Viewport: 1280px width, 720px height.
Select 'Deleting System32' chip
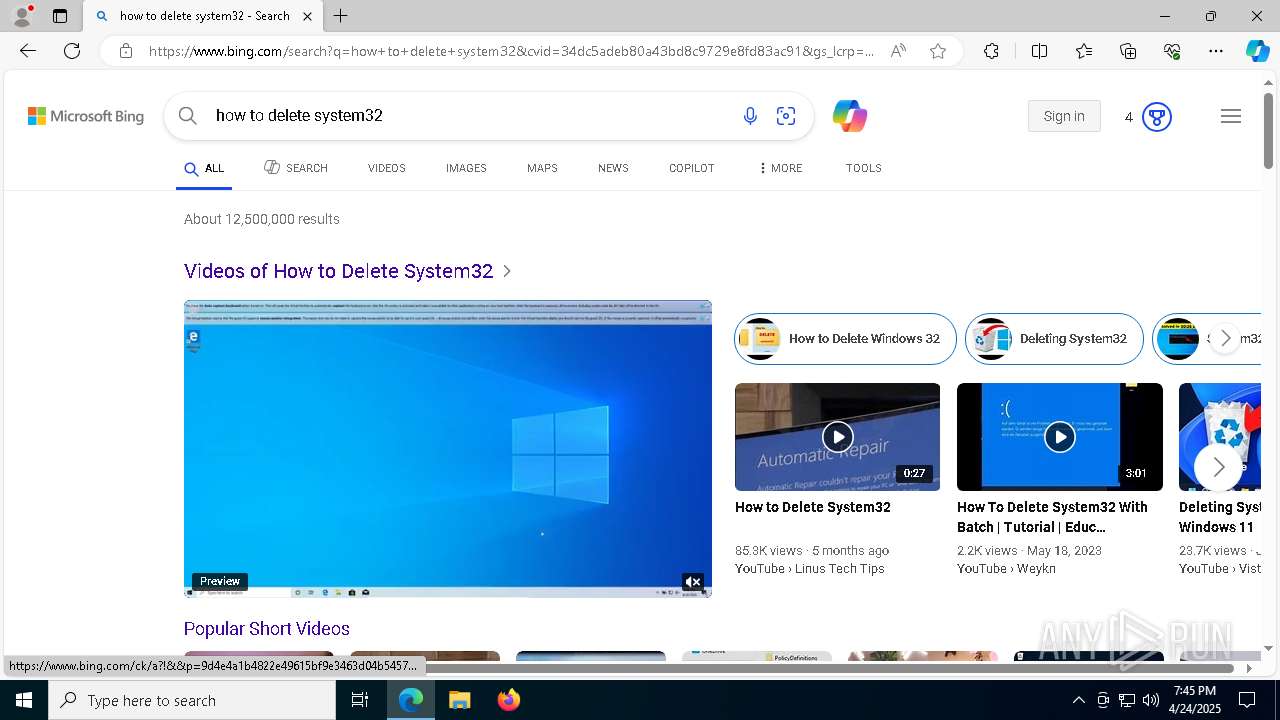(x=1054, y=339)
